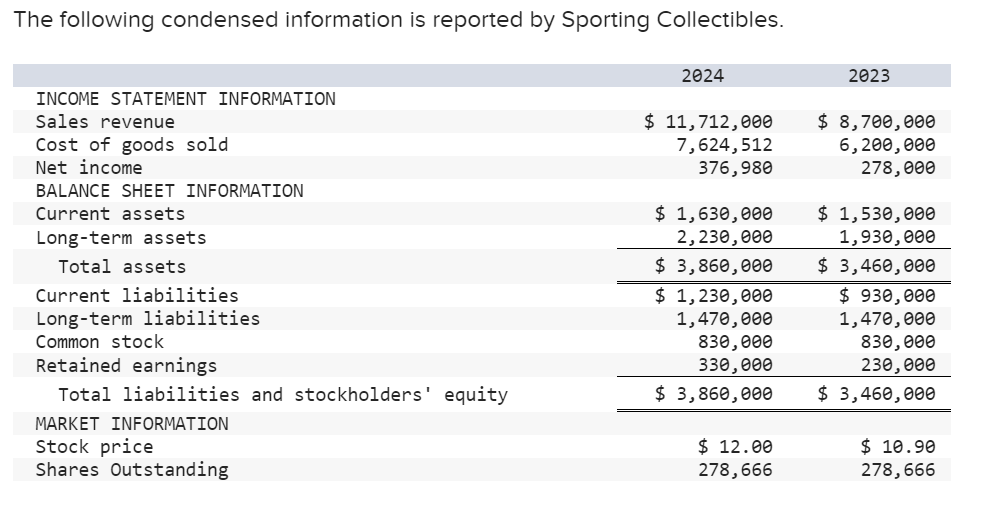
Task: Click the 'Total assets' row label
Action: coord(122,267)
